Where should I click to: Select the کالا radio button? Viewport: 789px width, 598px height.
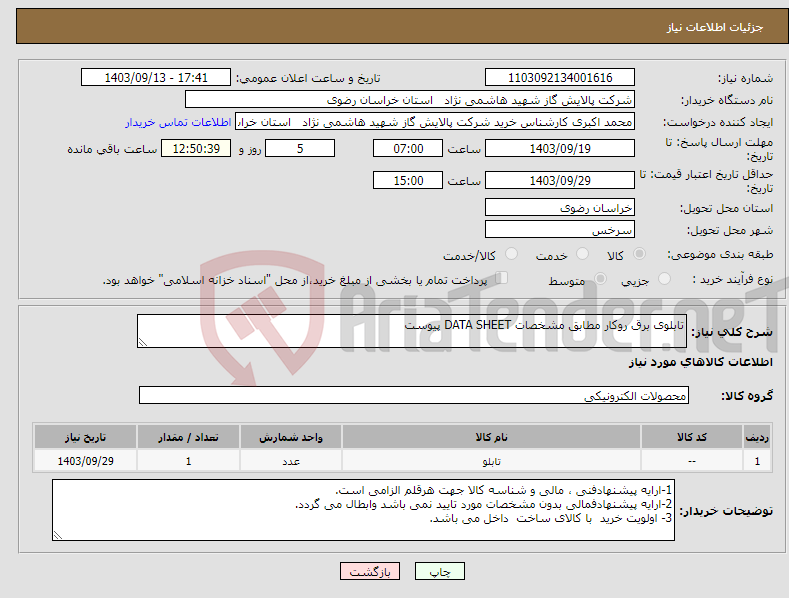click(x=639, y=254)
